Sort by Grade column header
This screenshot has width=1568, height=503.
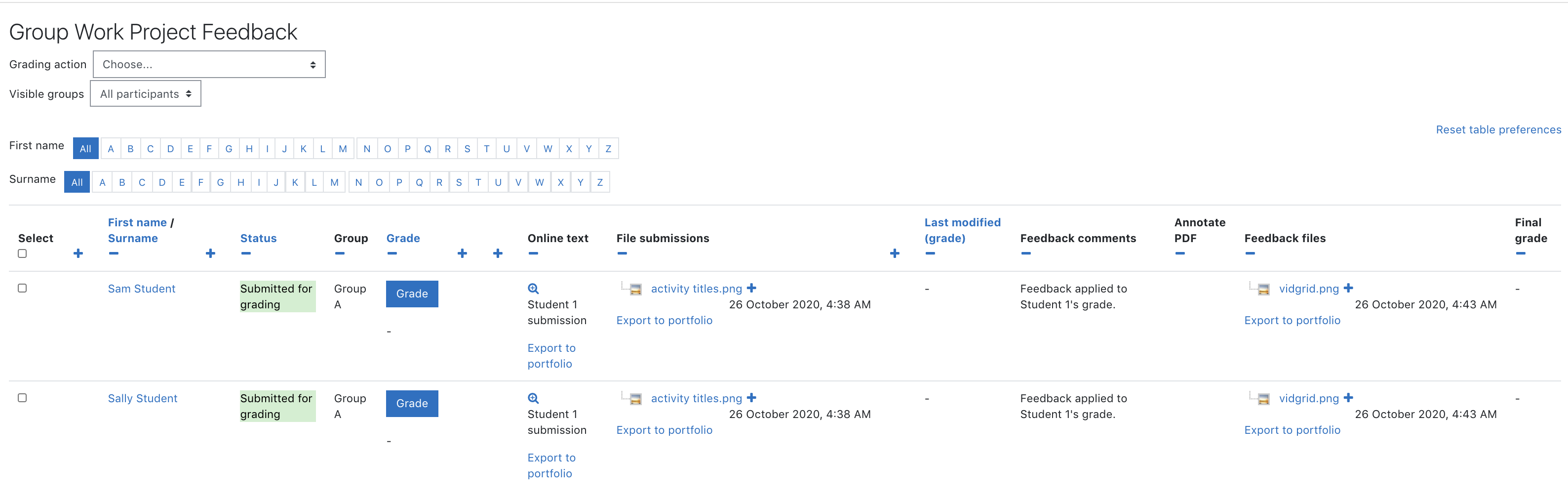pos(403,238)
